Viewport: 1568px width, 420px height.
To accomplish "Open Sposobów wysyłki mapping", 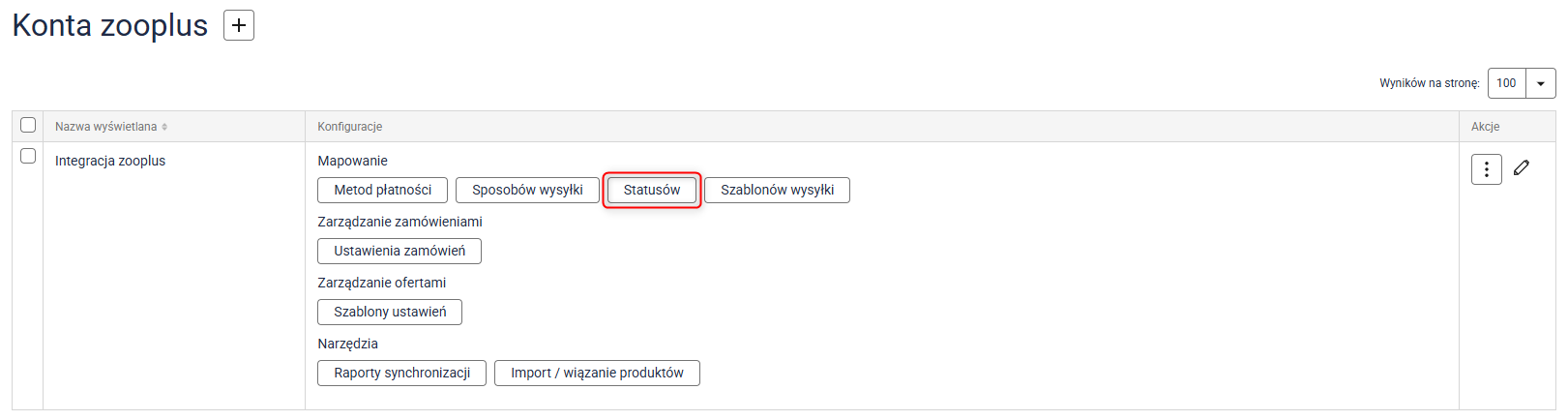I will coord(527,190).
